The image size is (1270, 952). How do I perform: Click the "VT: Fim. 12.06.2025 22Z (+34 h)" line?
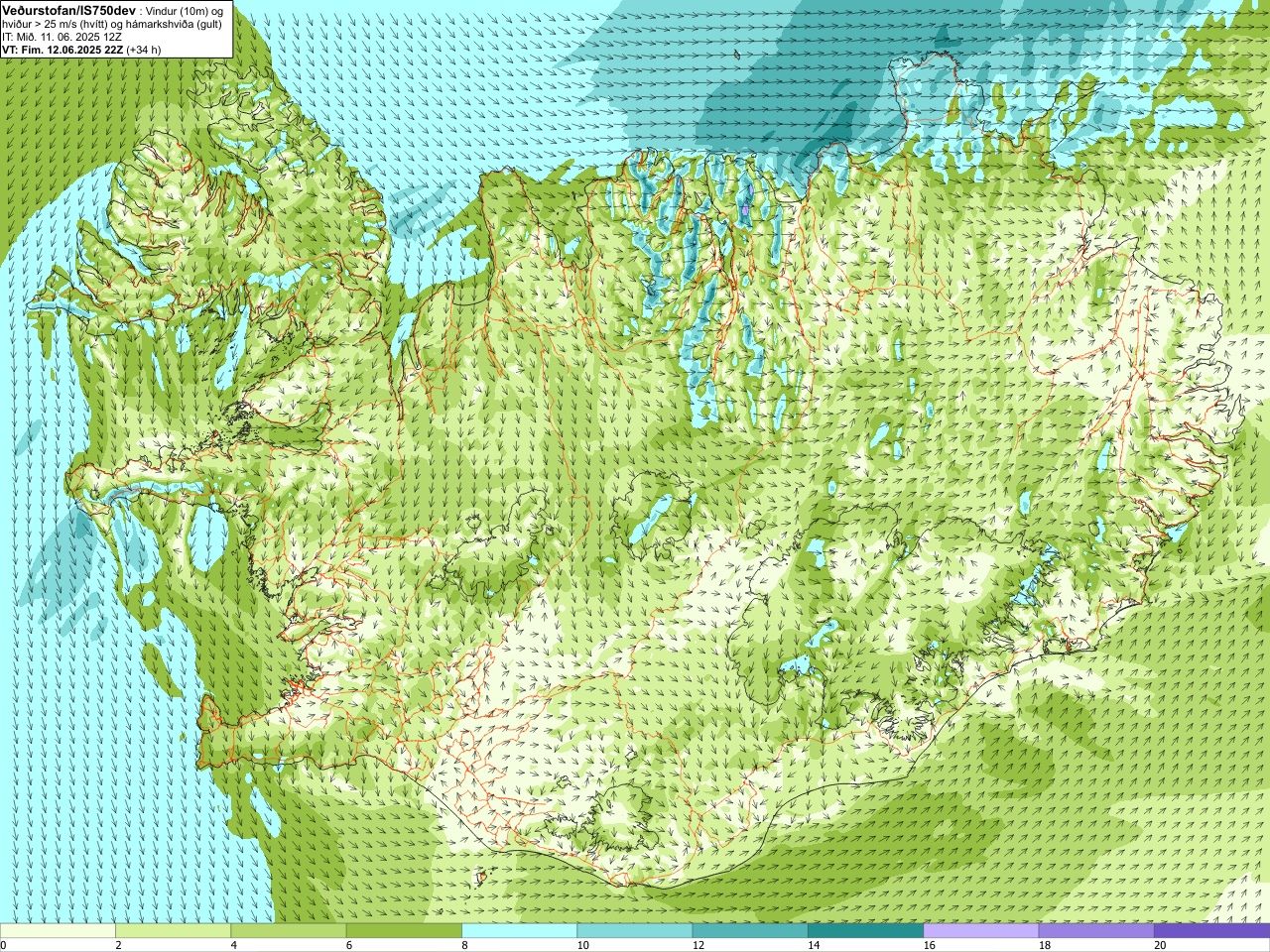tap(81, 48)
